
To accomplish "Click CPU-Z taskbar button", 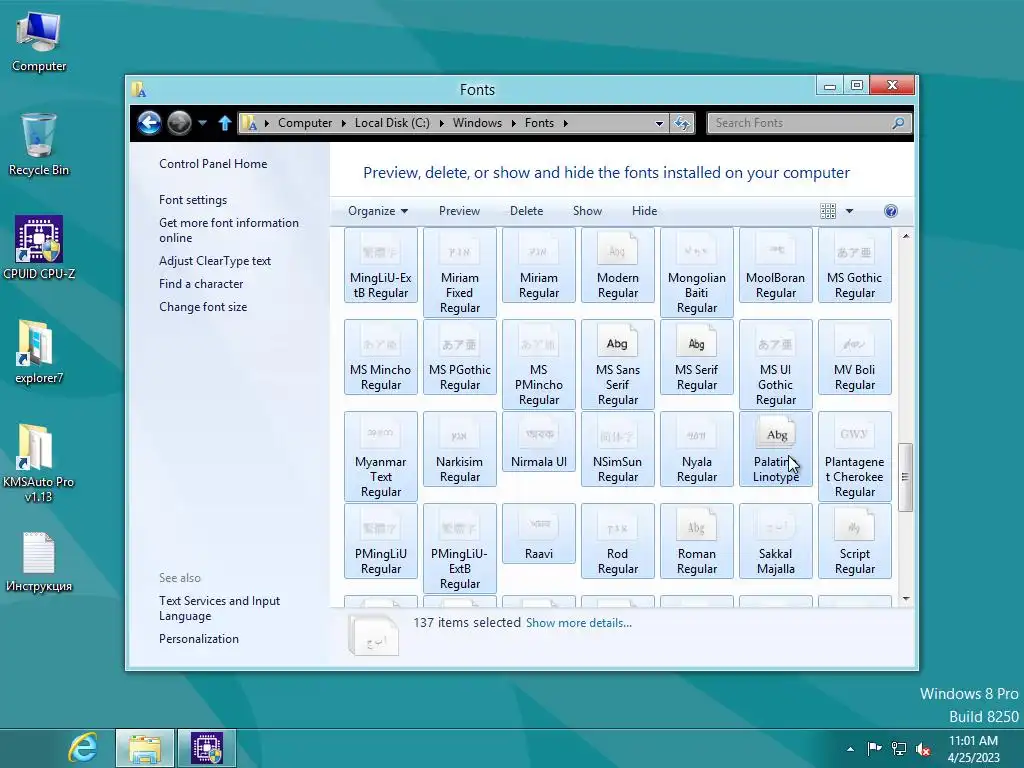I will point(206,748).
